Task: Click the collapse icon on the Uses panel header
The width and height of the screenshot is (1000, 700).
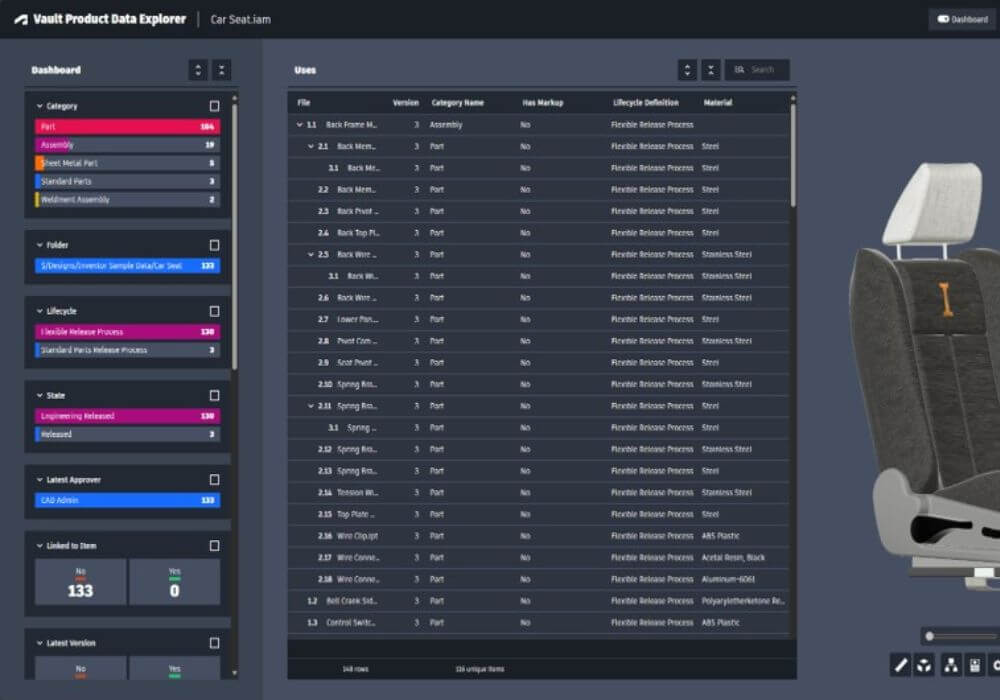Action: coord(712,70)
